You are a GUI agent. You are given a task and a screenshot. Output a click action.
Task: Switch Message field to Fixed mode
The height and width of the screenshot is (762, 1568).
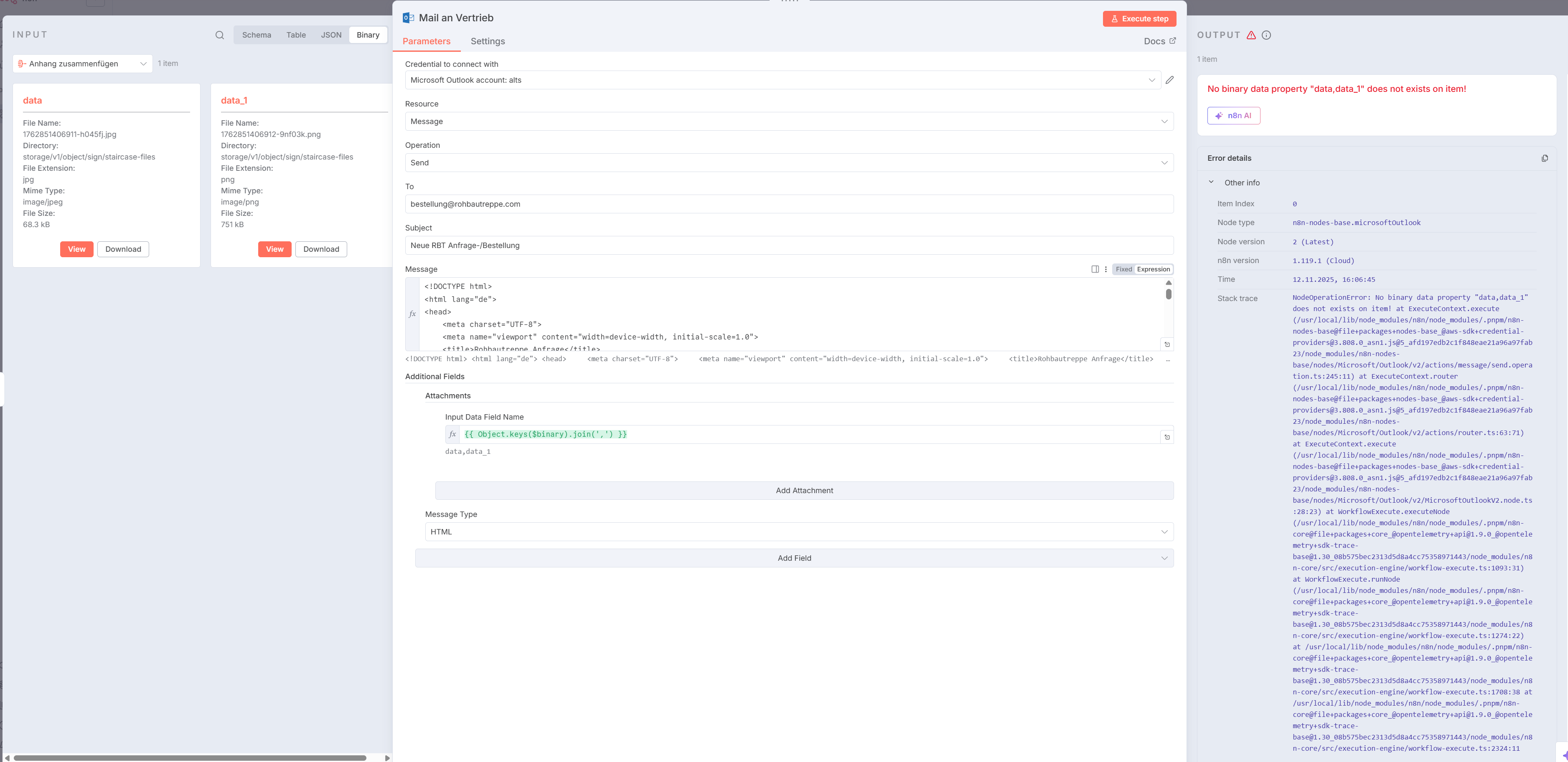pyautogui.click(x=1123, y=269)
